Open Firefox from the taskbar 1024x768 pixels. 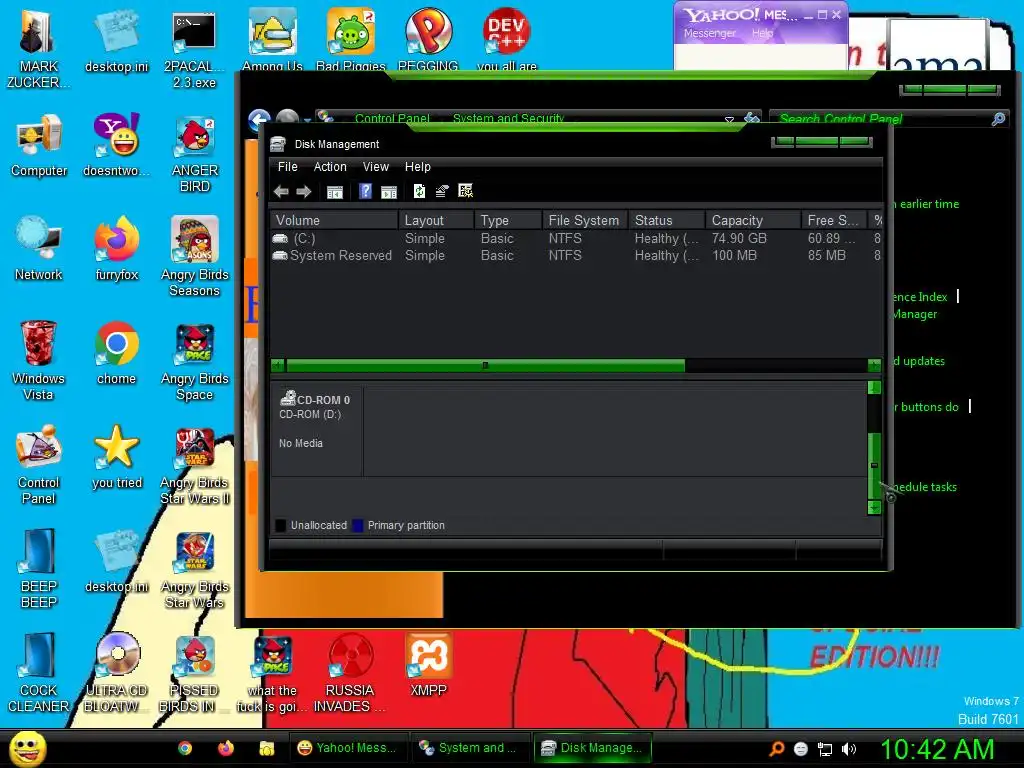tap(226, 748)
